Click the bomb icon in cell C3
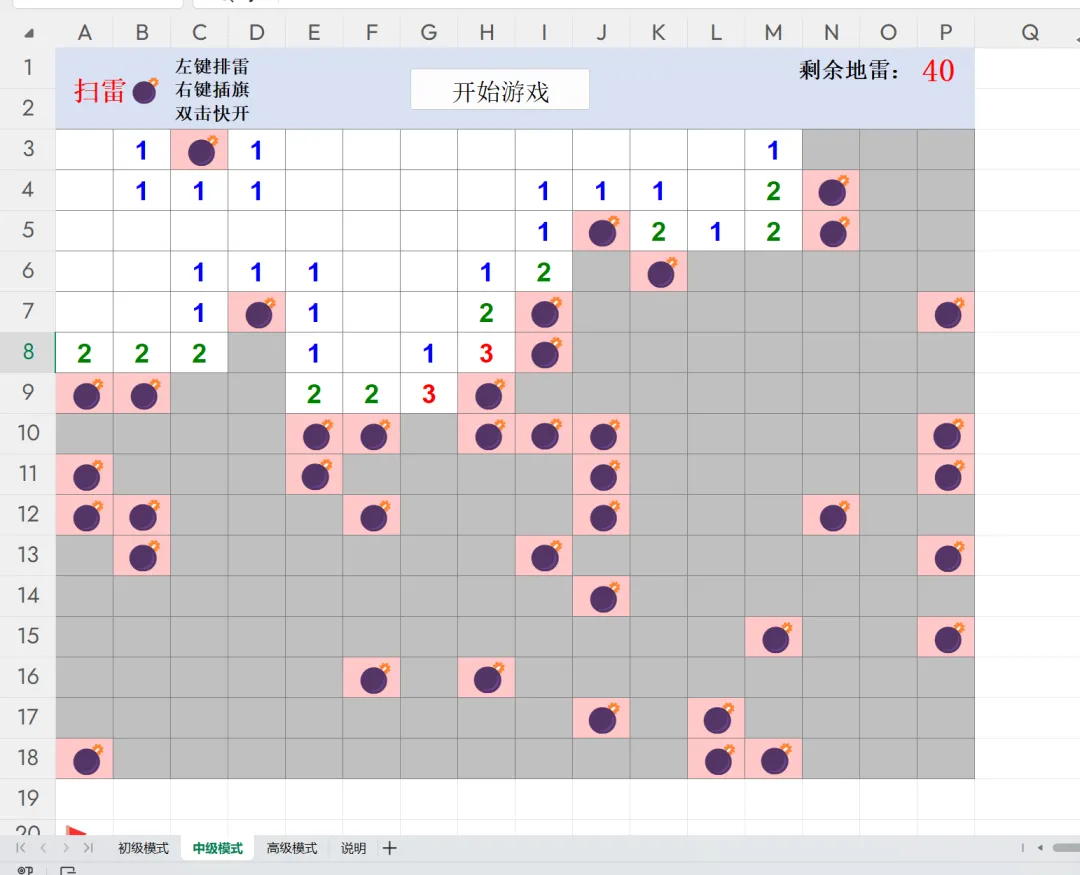 [202, 150]
